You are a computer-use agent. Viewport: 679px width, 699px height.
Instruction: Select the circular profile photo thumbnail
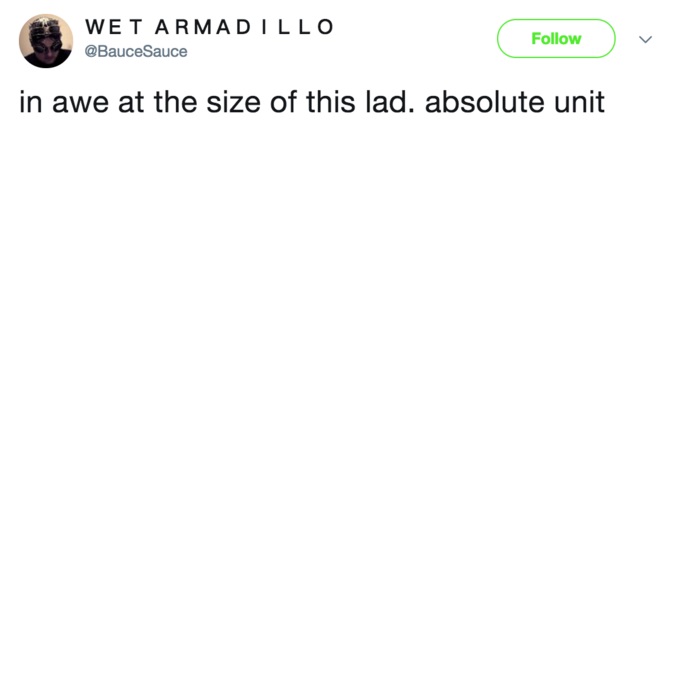point(45,41)
